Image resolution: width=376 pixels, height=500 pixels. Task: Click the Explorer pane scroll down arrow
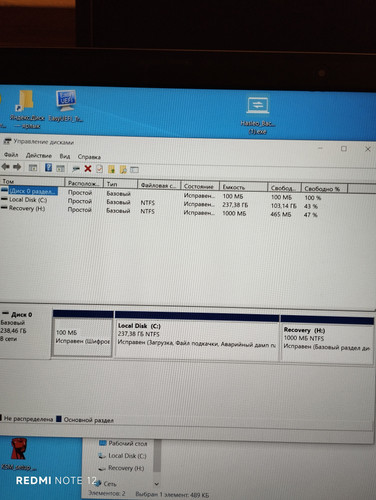click(157, 484)
